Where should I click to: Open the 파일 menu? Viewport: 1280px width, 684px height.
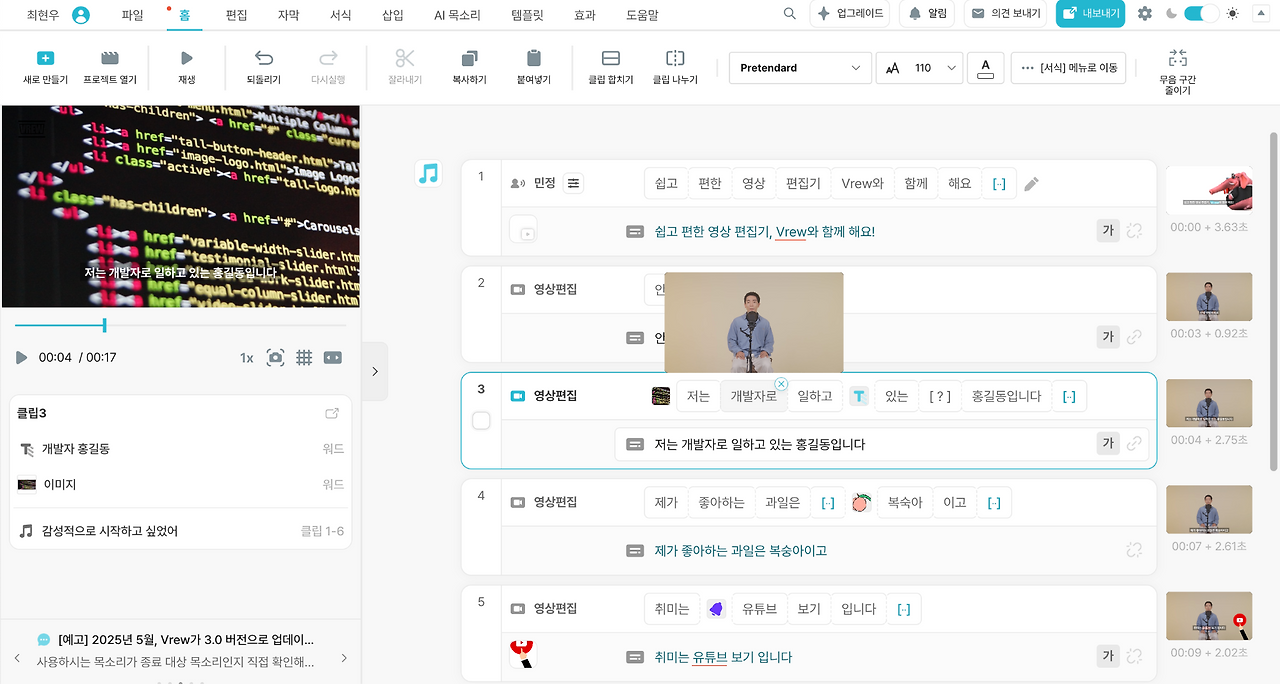pyautogui.click(x=132, y=15)
